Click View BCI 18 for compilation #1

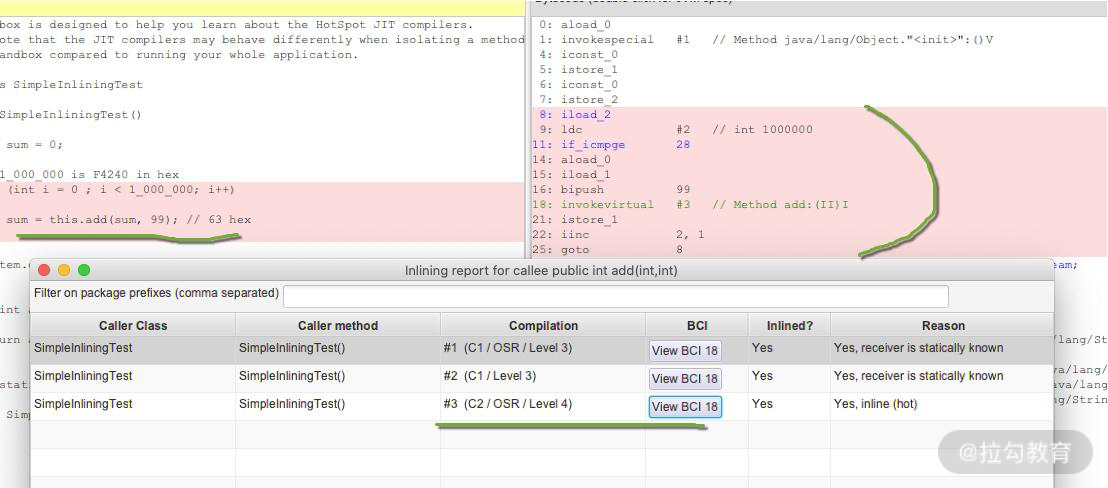[x=684, y=350]
